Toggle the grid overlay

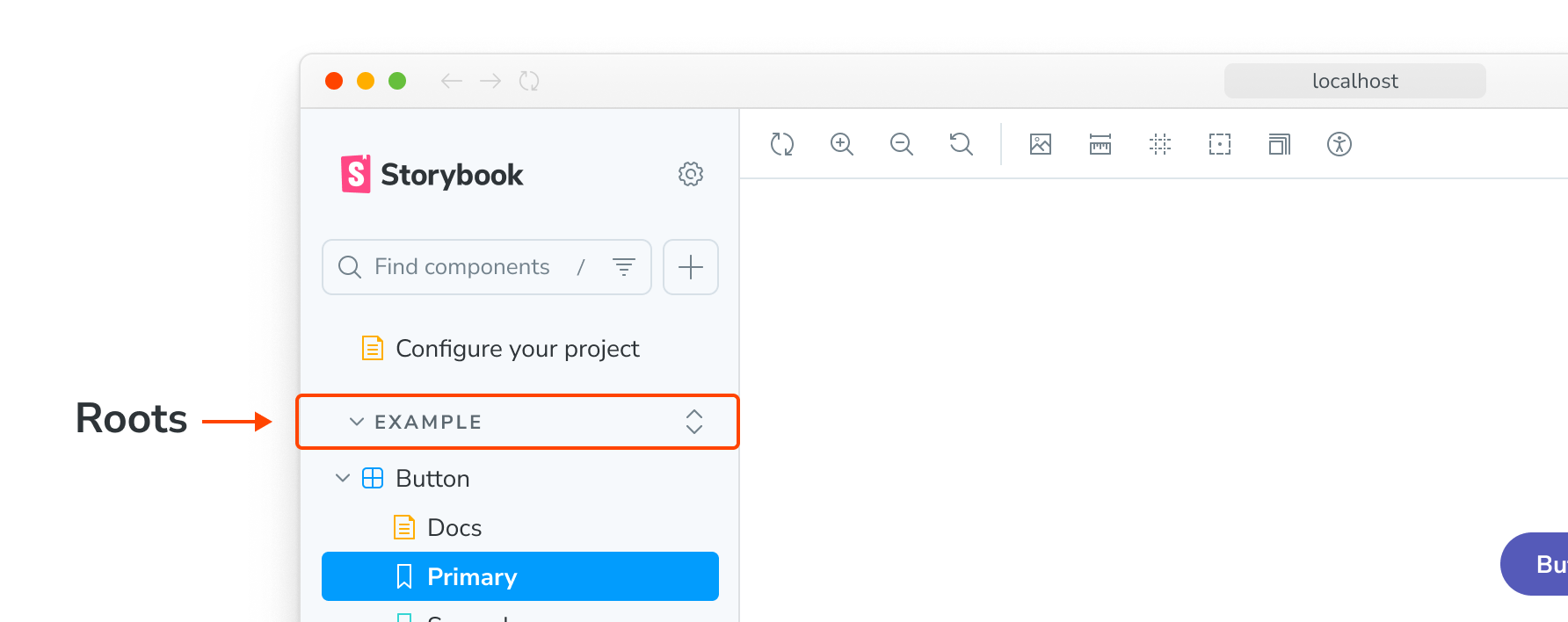pos(1160,144)
